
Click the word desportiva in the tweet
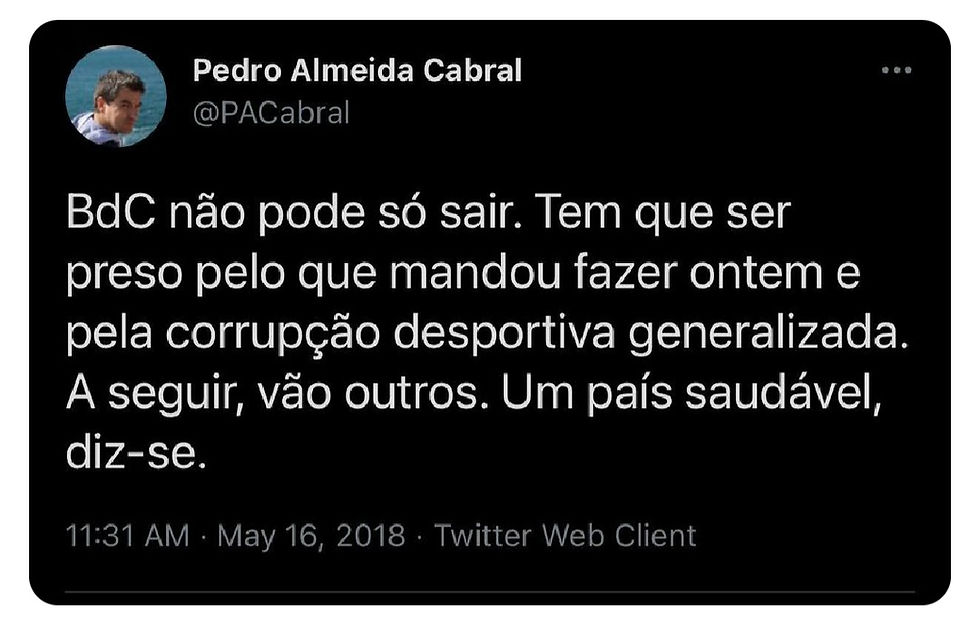(x=504, y=335)
